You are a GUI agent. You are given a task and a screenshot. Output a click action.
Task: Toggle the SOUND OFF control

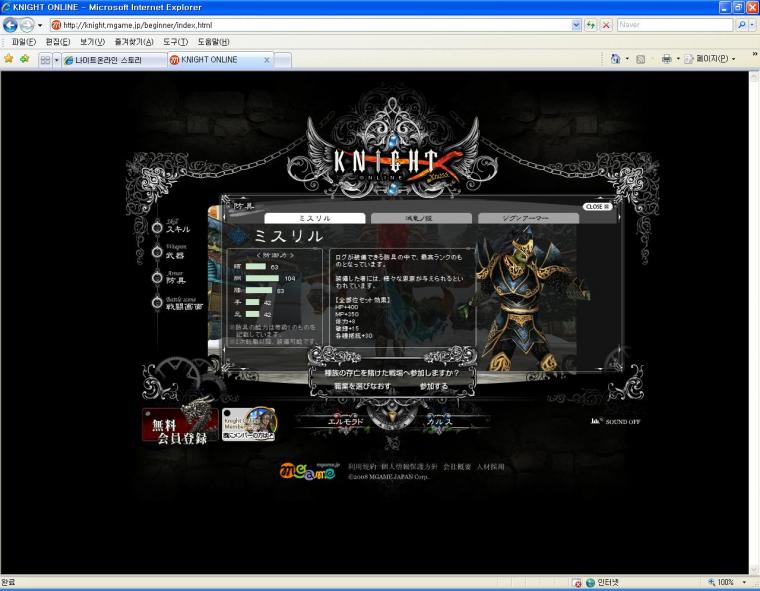[616, 422]
